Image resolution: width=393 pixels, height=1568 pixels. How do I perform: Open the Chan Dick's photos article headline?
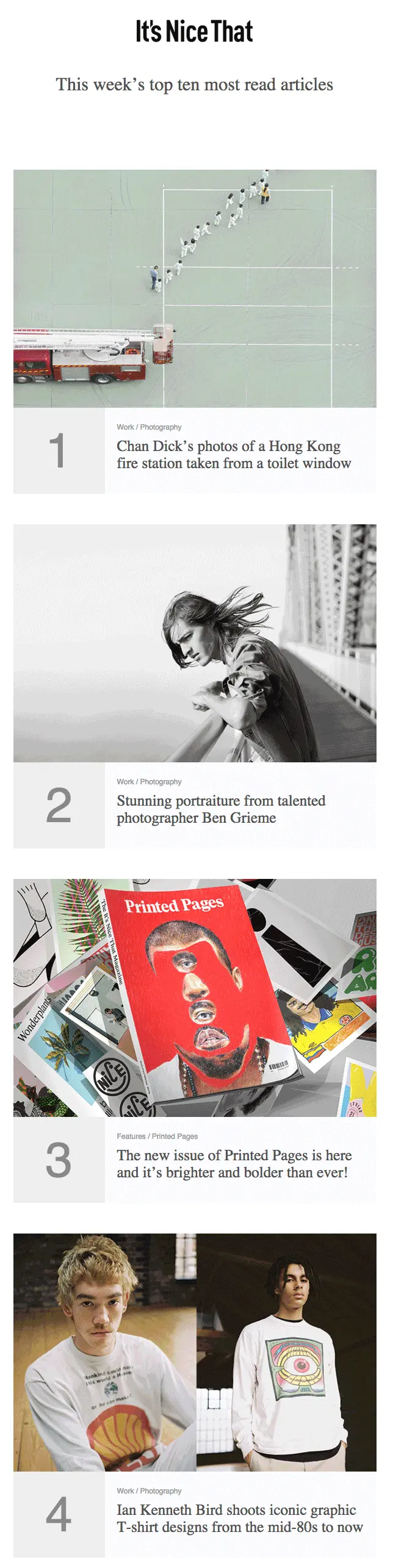point(234,455)
